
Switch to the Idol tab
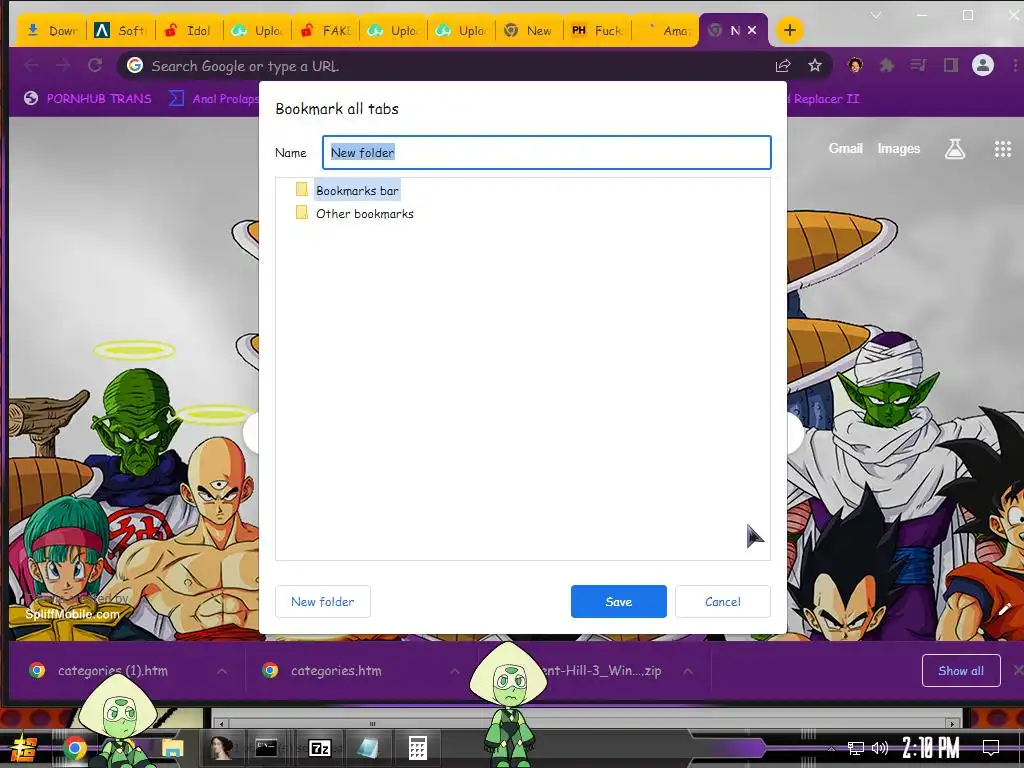point(189,31)
